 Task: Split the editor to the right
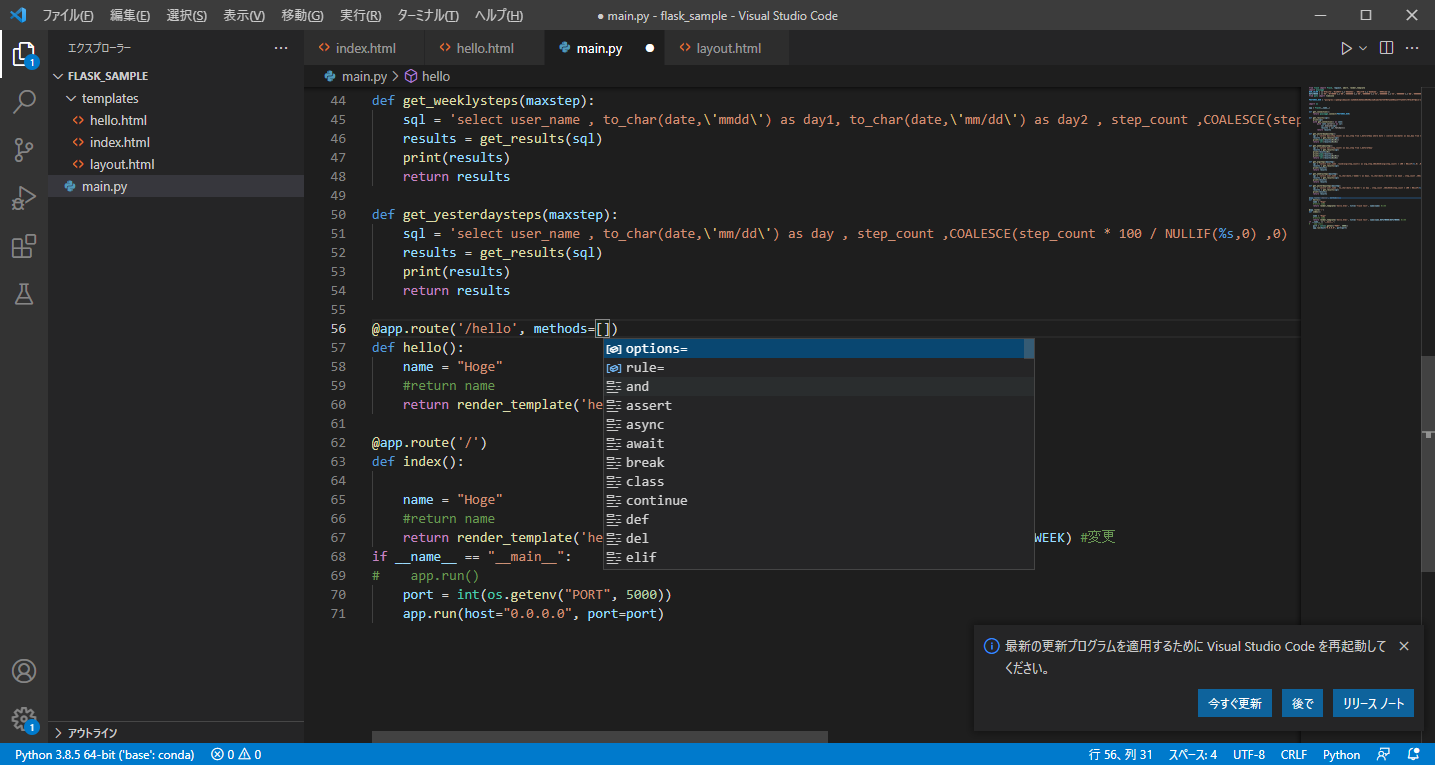coord(1386,48)
